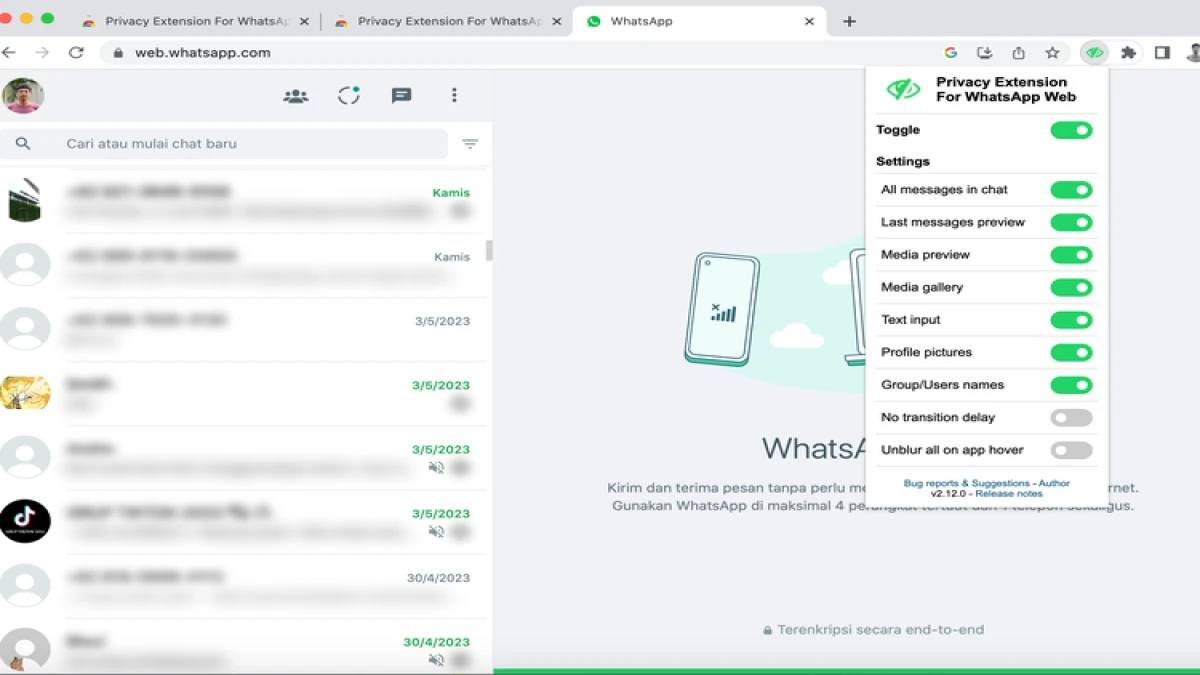Open the Author link
Screen dimensions: 1200x675
pos(1054,483)
